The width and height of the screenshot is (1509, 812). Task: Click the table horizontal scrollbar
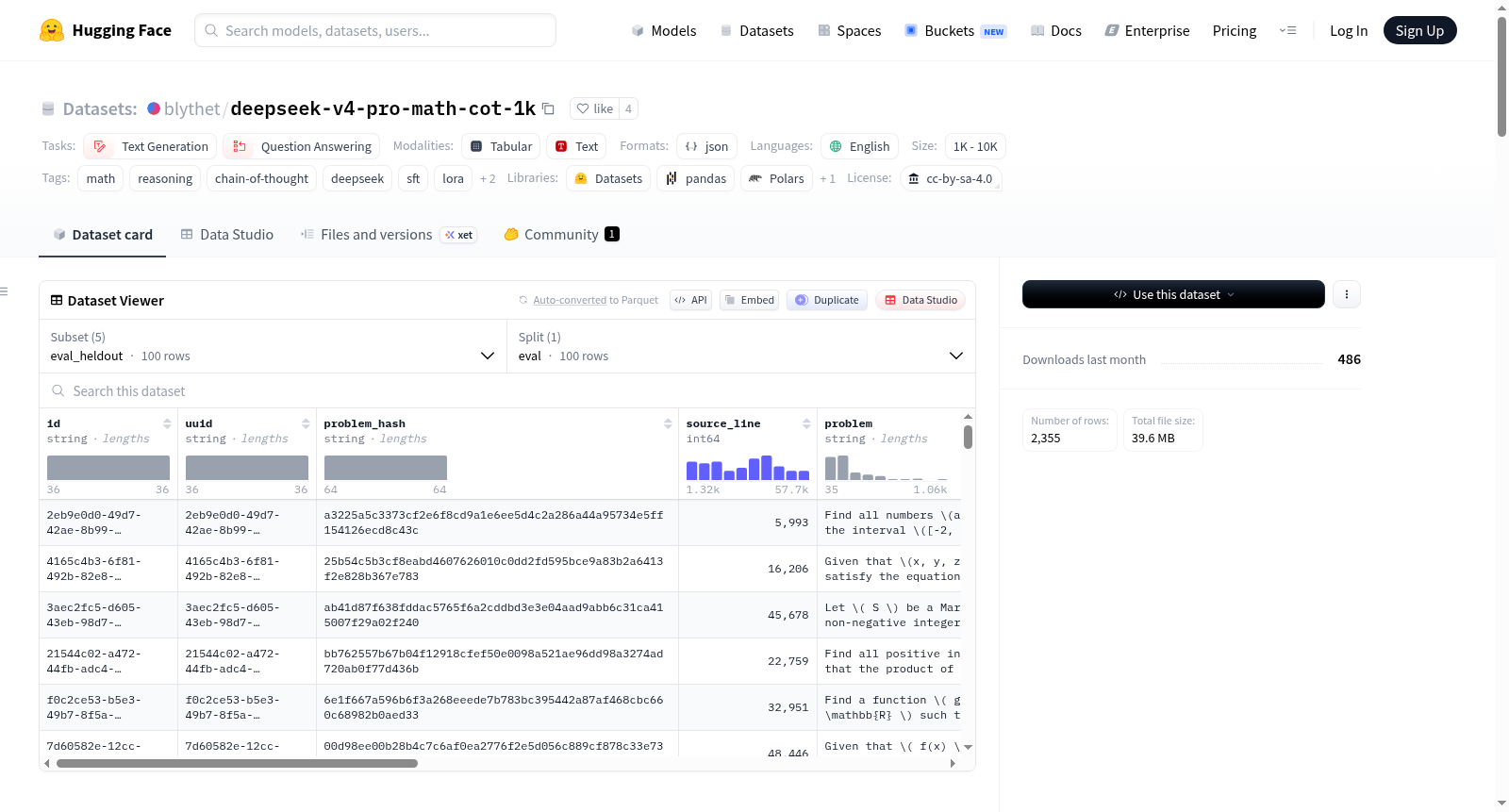pyautogui.click(x=237, y=763)
